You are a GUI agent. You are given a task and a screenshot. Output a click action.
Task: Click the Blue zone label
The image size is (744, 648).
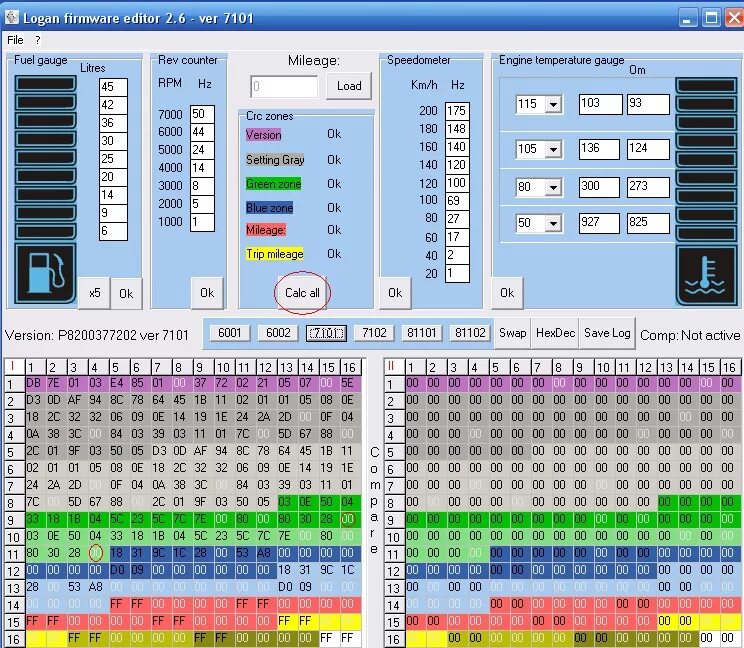click(269, 208)
